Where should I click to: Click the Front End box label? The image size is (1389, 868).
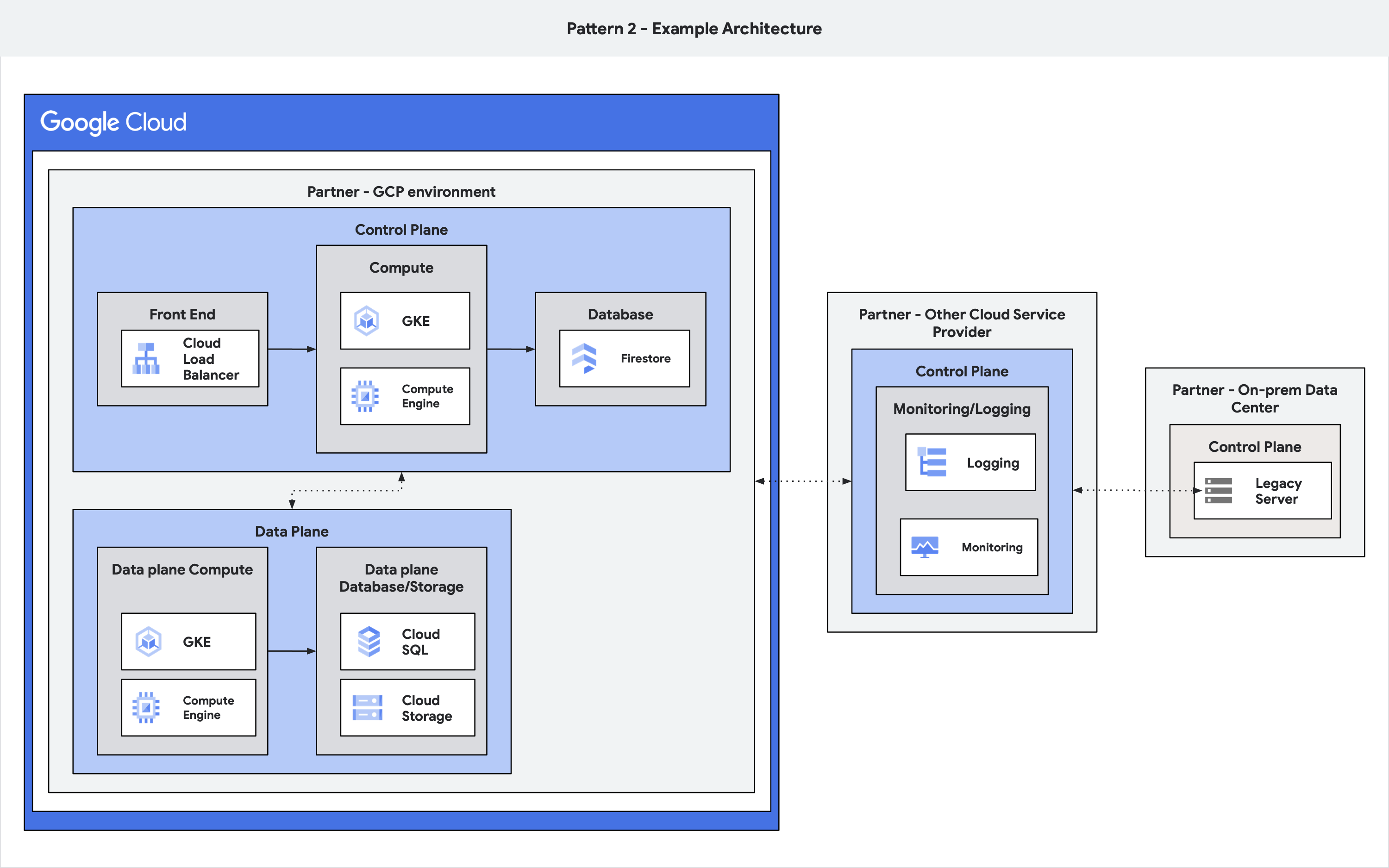click(182, 313)
